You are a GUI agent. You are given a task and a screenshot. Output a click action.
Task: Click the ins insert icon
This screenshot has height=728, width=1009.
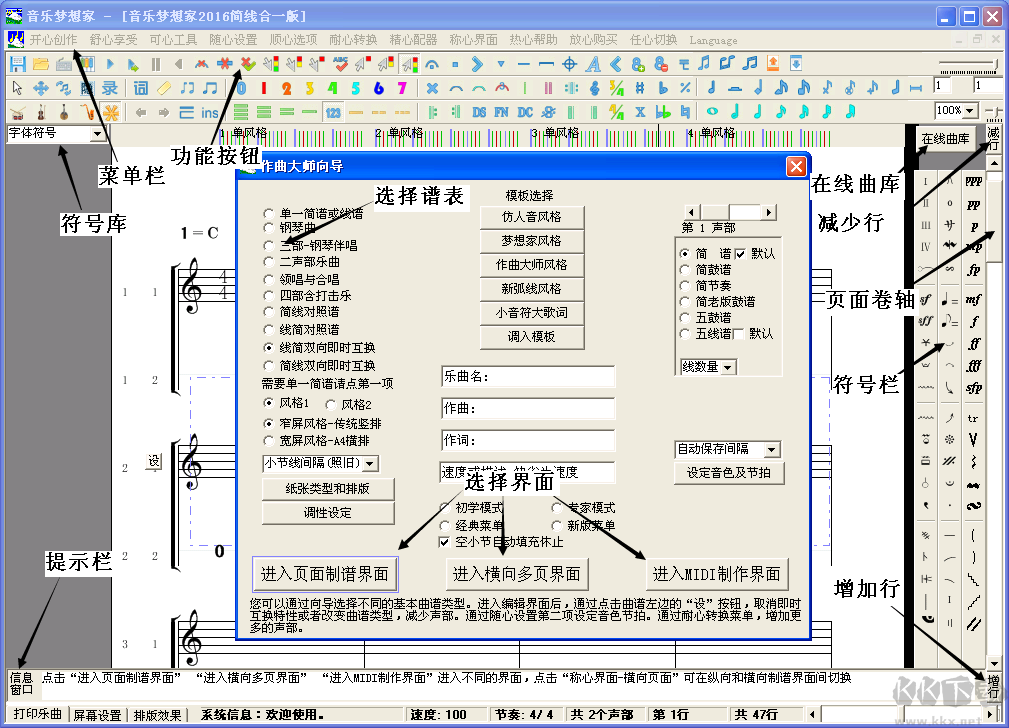(208, 112)
